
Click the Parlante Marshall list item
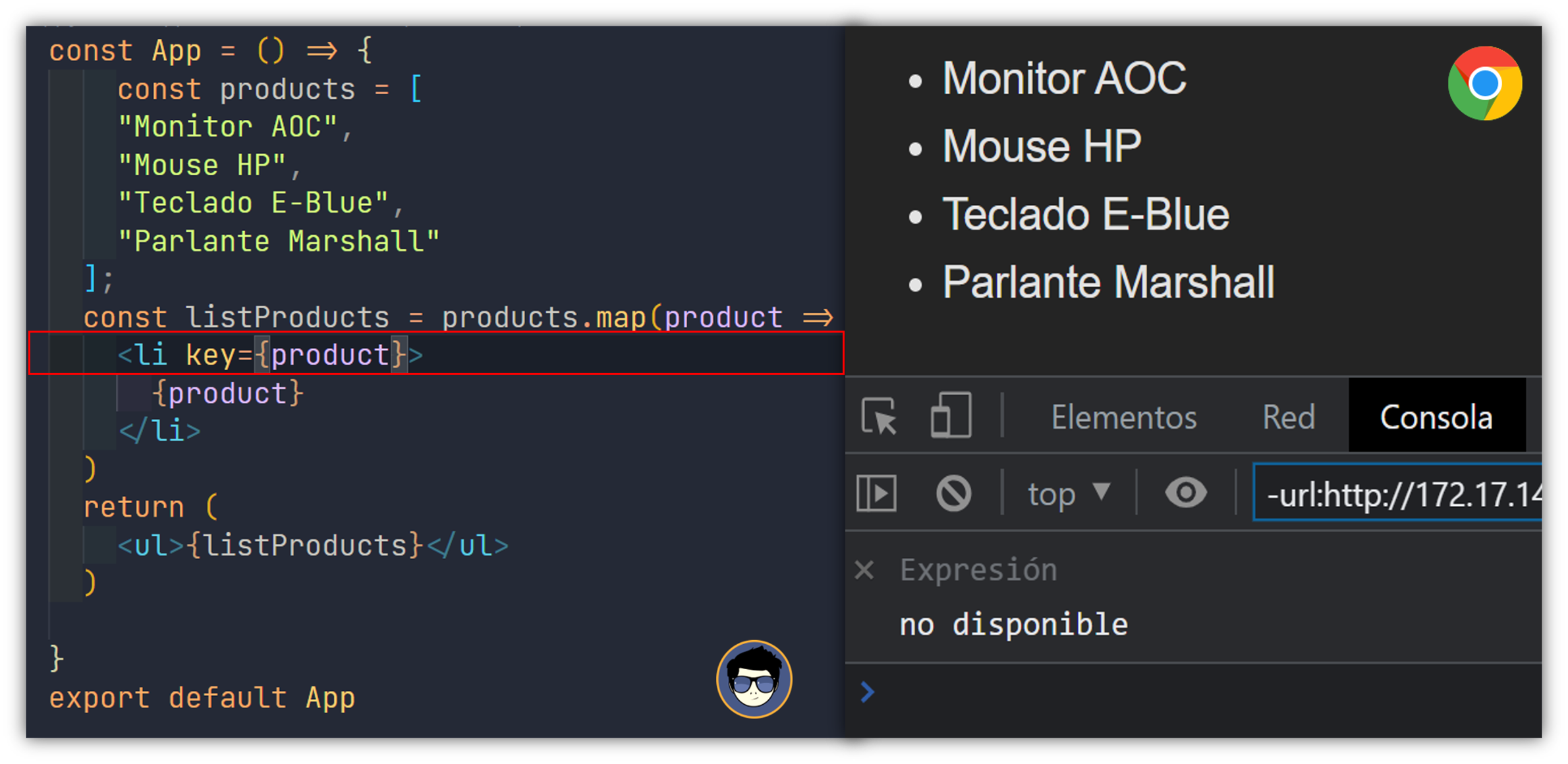pyautogui.click(x=1108, y=282)
